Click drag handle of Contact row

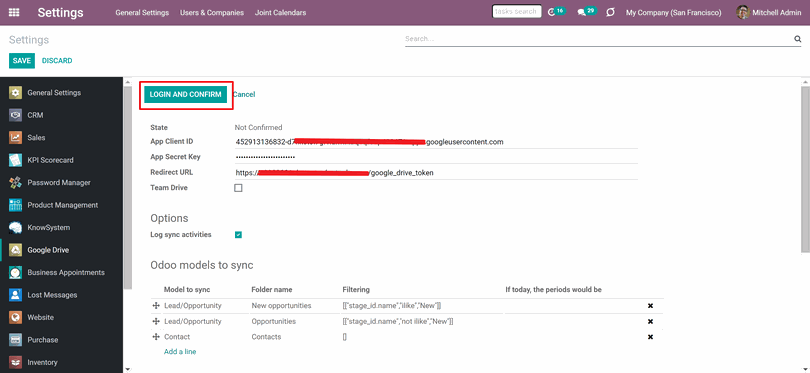click(x=156, y=337)
